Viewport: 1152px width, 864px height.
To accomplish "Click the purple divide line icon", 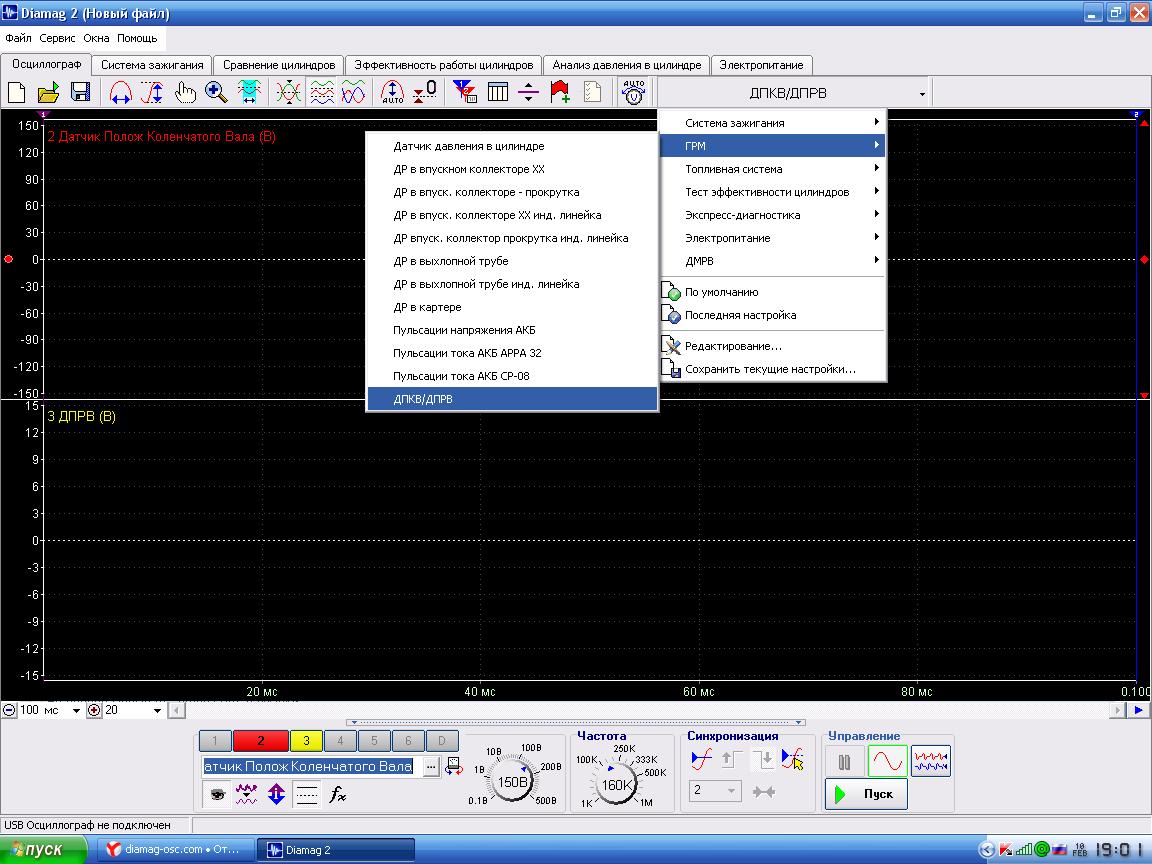I will tap(528, 93).
